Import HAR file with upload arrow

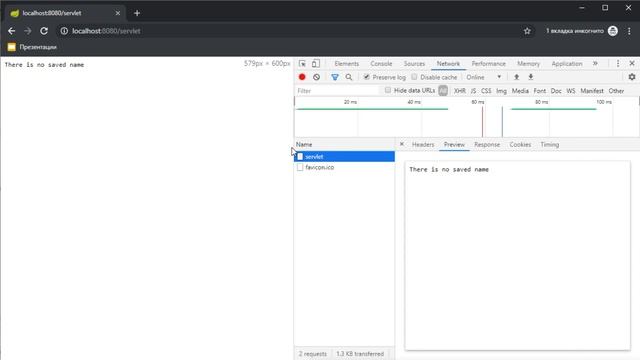click(516, 77)
